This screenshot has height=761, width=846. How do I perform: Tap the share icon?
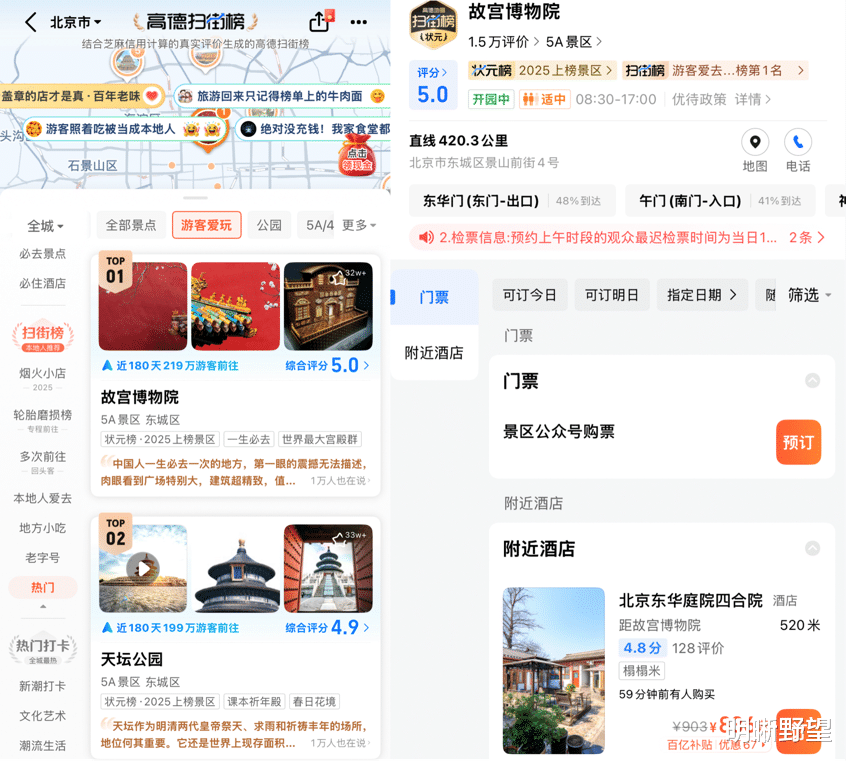(x=319, y=22)
